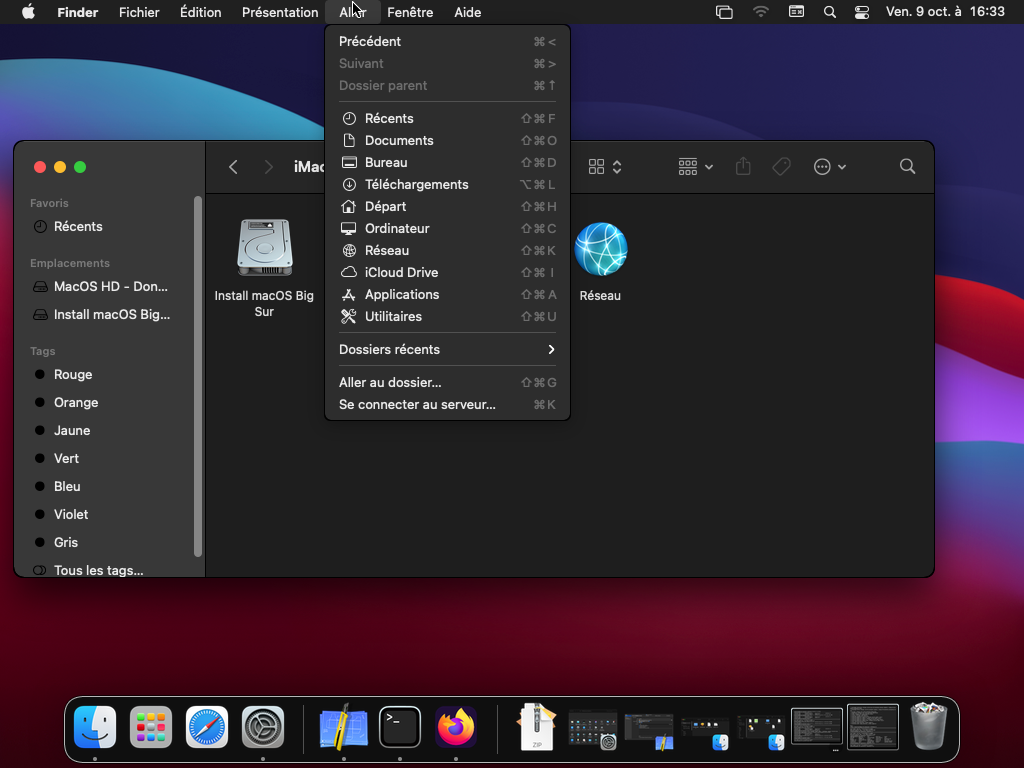Click the Finder back arrow button
The width and height of the screenshot is (1024, 768).
click(x=233, y=167)
